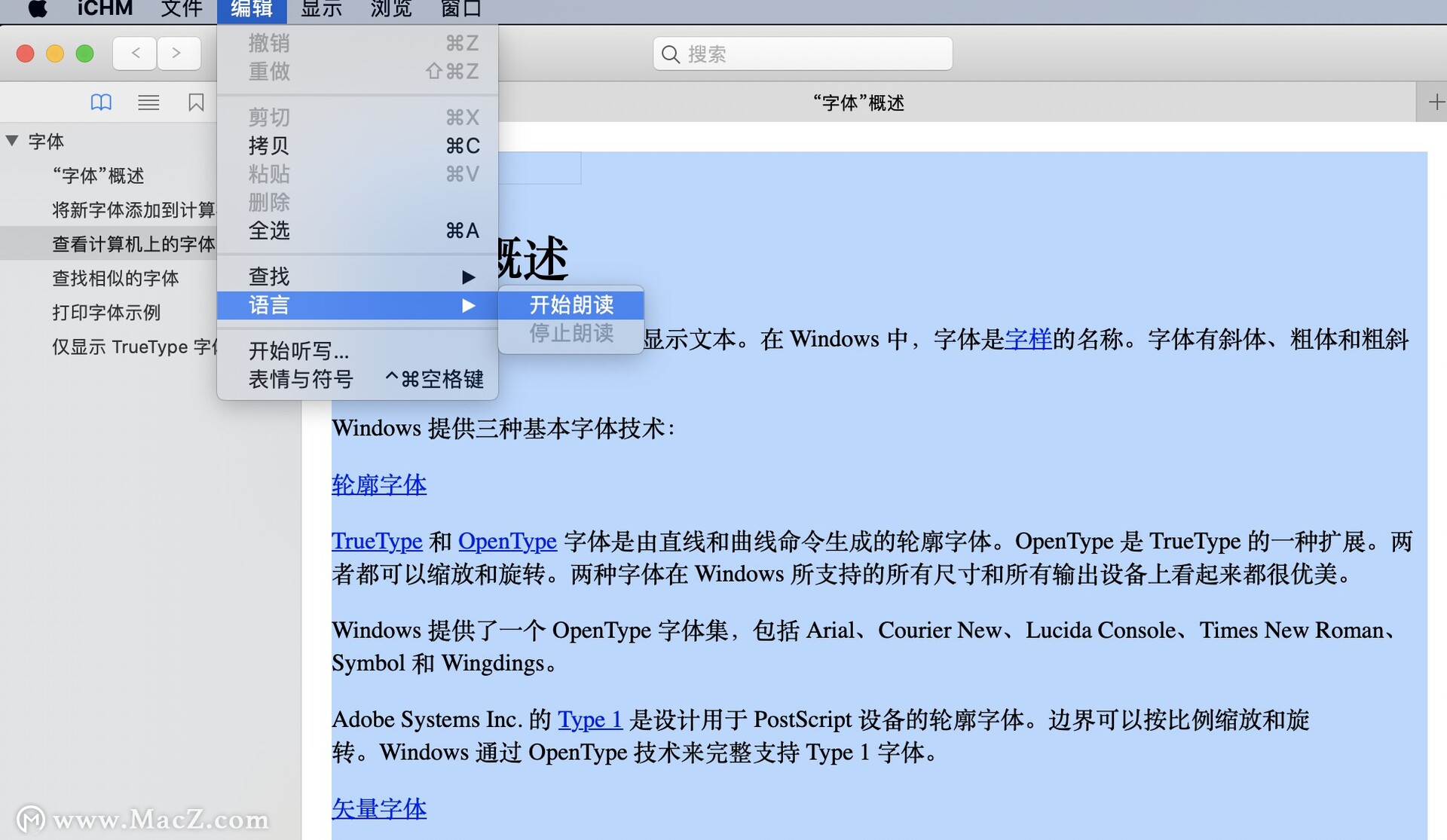The width and height of the screenshot is (1447, 840).
Task: Choose 表情与符号 menu item
Action: (357, 379)
